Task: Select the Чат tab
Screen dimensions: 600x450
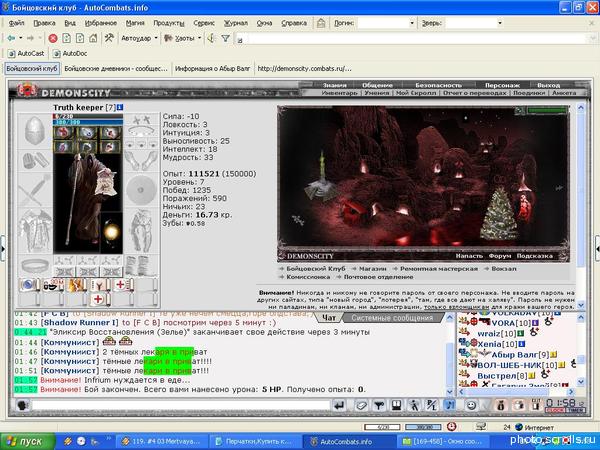Action: pos(329,318)
